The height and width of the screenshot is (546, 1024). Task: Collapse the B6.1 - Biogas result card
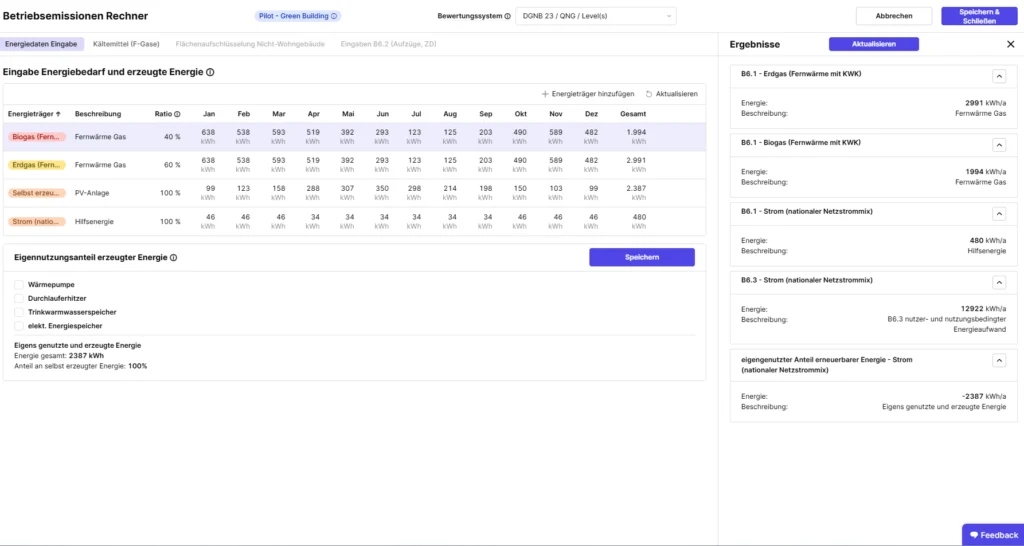(x=999, y=144)
